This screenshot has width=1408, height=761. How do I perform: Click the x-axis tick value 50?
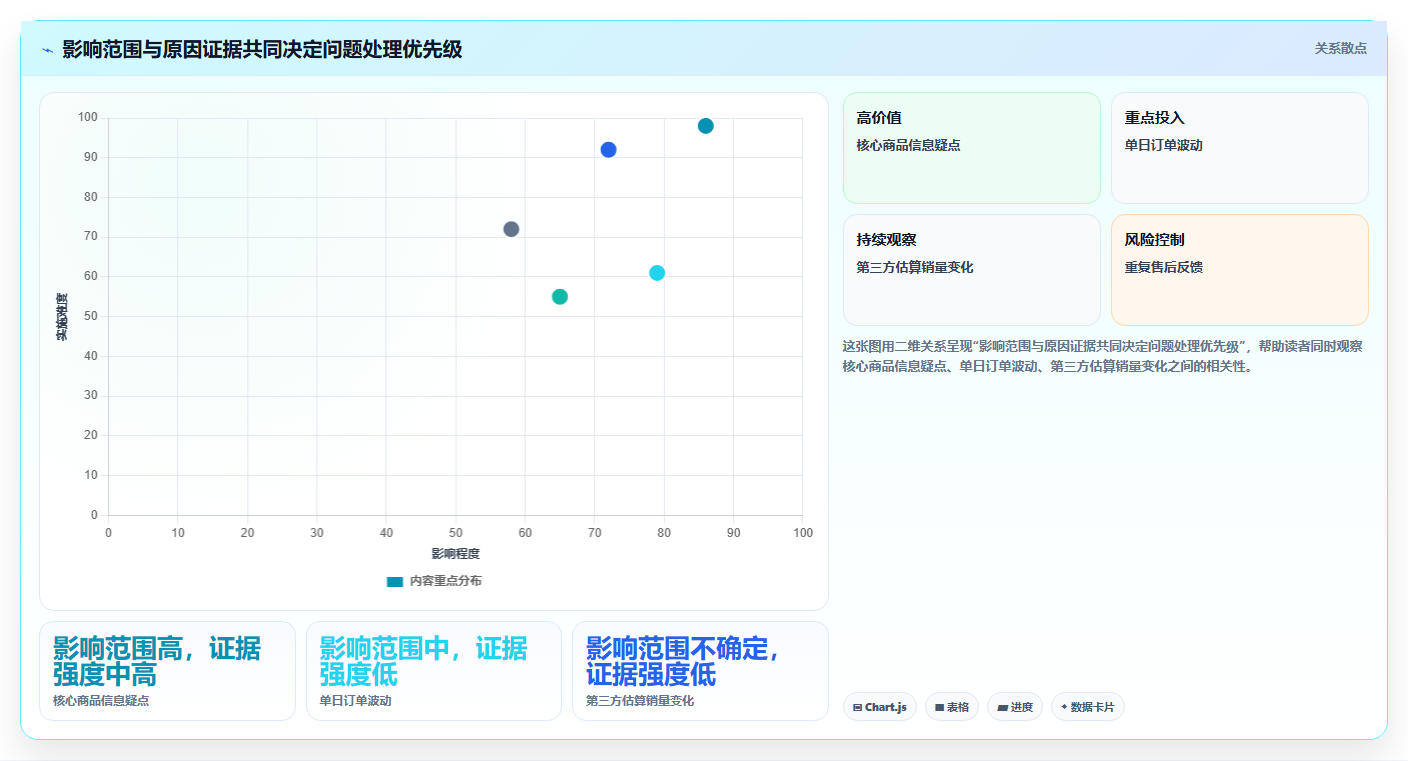click(456, 533)
